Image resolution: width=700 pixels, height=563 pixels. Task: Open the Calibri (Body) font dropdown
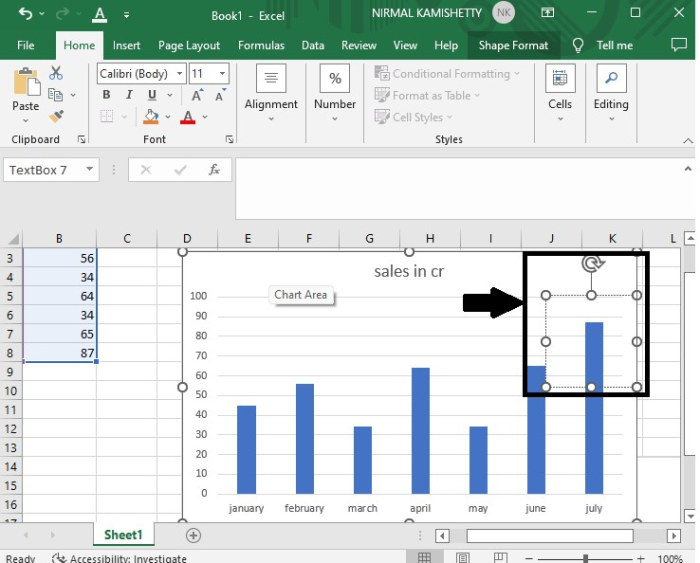pos(180,74)
